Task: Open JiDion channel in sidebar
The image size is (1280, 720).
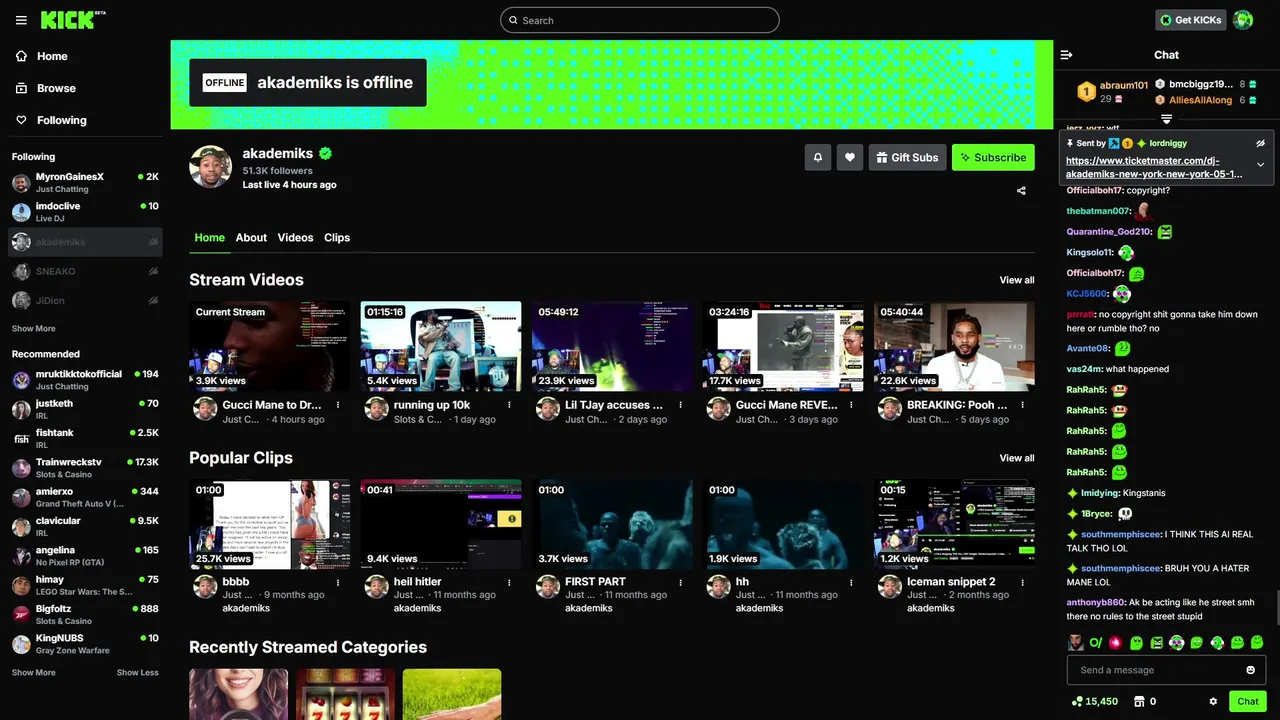Action: pyautogui.click(x=85, y=300)
